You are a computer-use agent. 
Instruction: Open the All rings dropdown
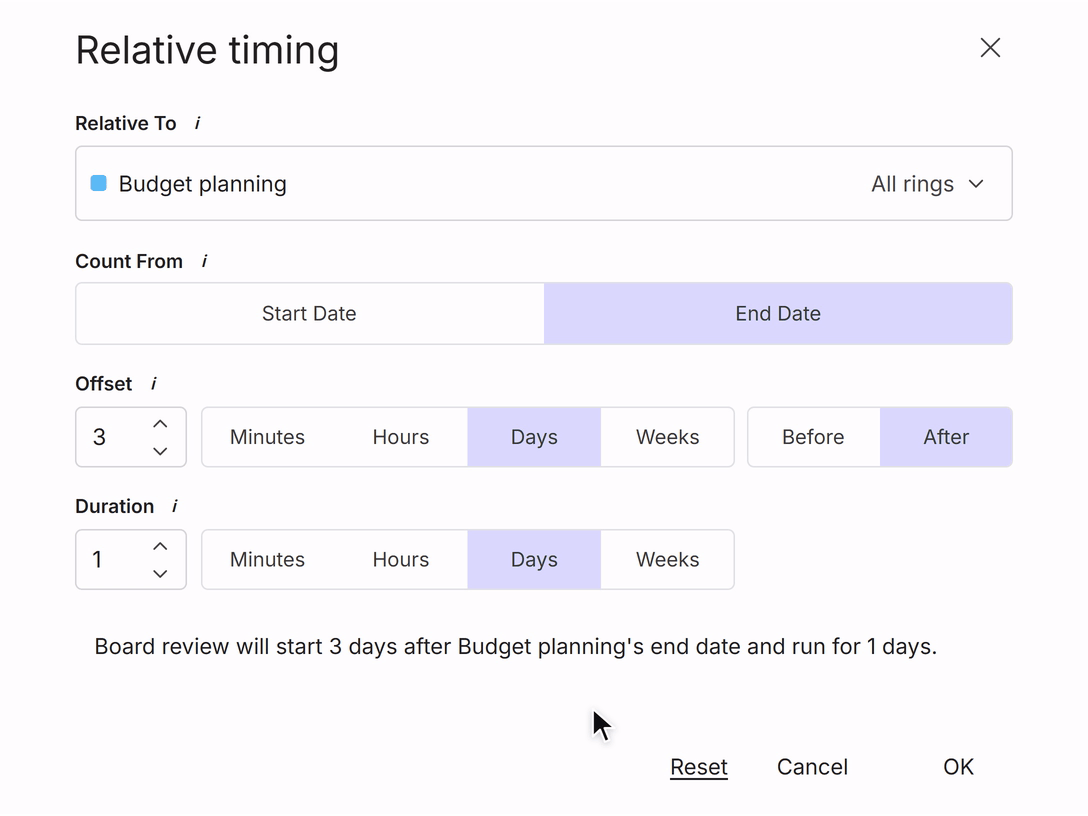tap(927, 184)
